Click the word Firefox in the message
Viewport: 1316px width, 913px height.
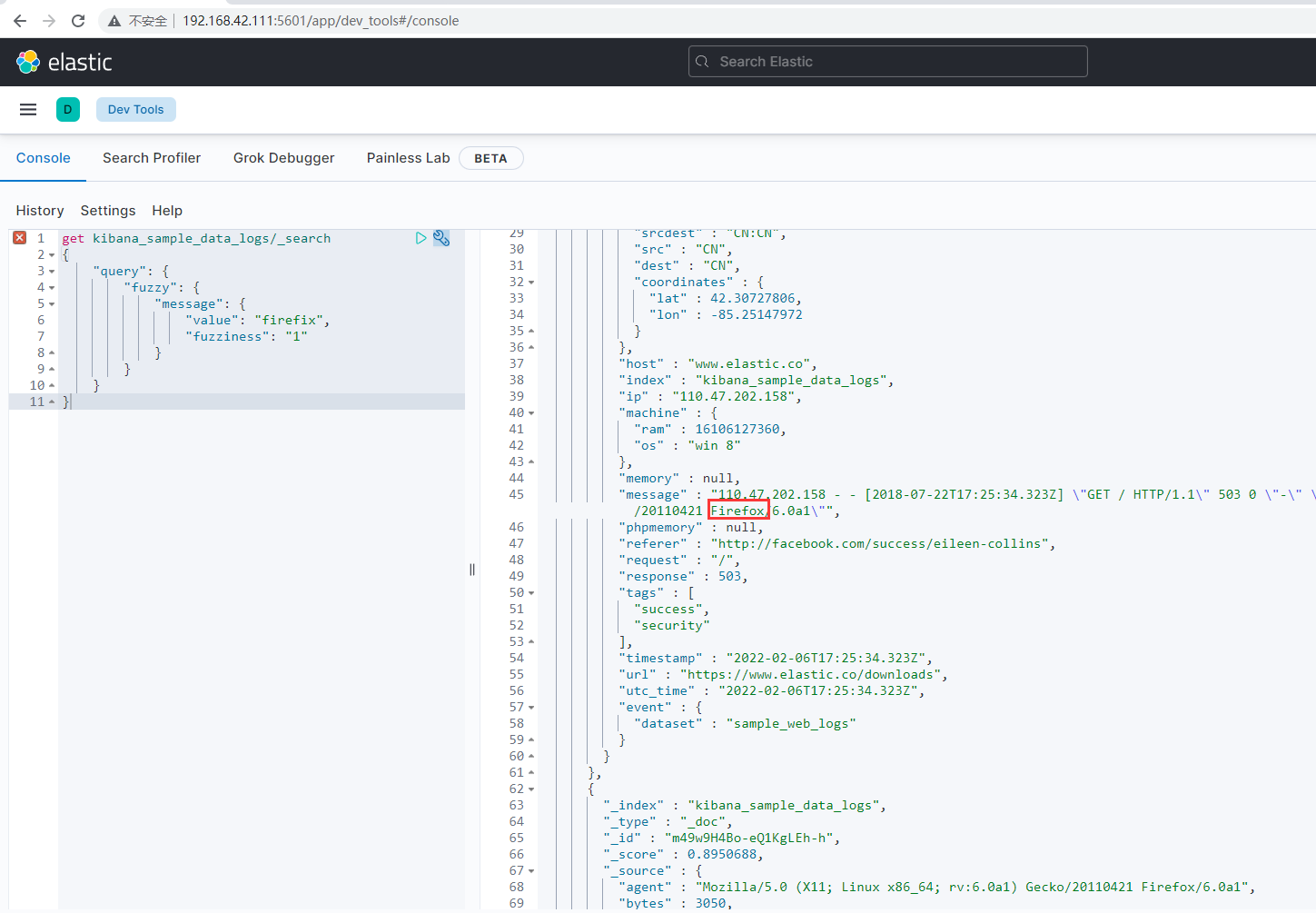[737, 511]
